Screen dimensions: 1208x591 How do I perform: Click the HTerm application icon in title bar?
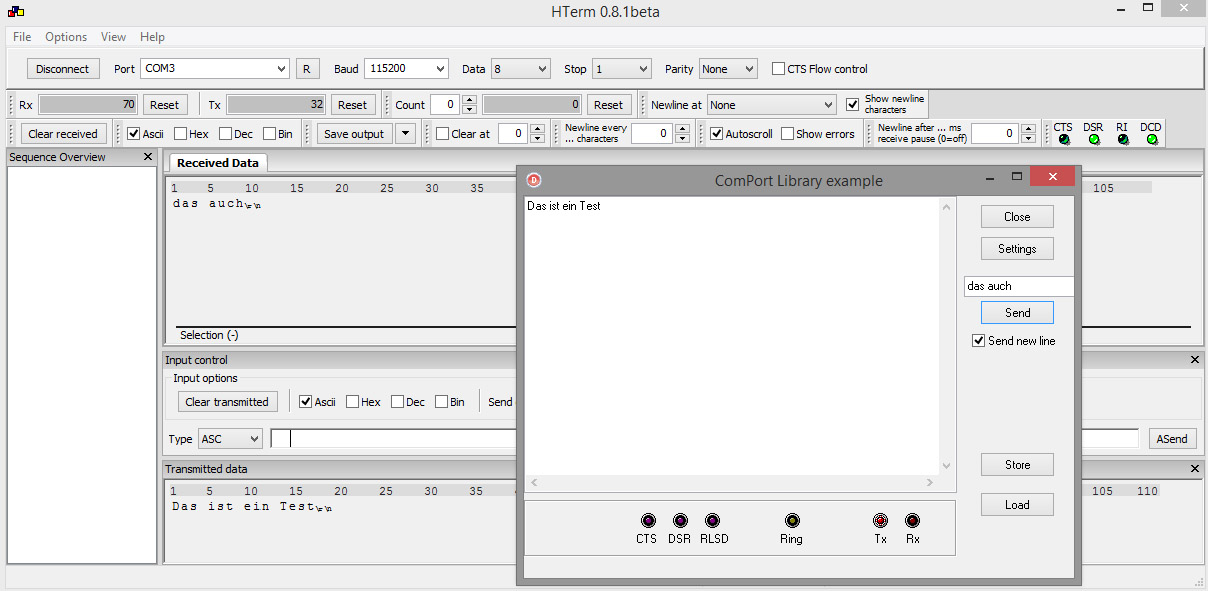tap(15, 12)
